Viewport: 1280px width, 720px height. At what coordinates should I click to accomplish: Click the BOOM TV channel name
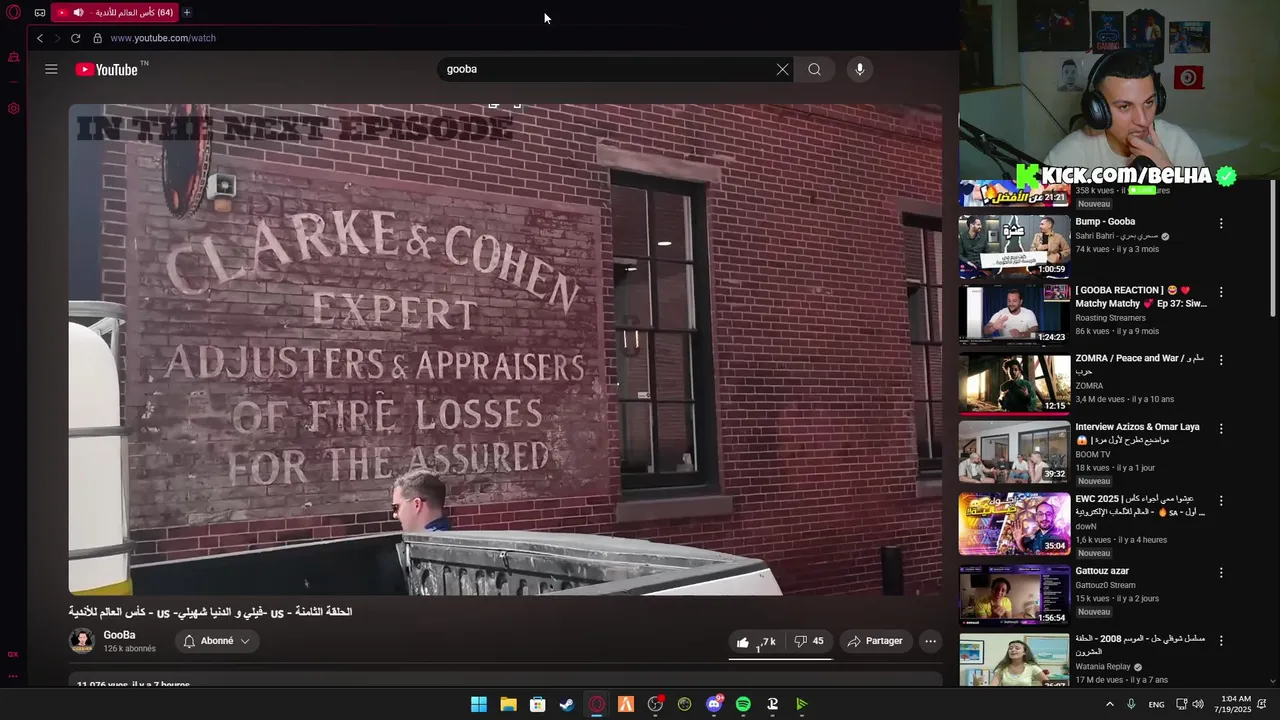click(1094, 454)
